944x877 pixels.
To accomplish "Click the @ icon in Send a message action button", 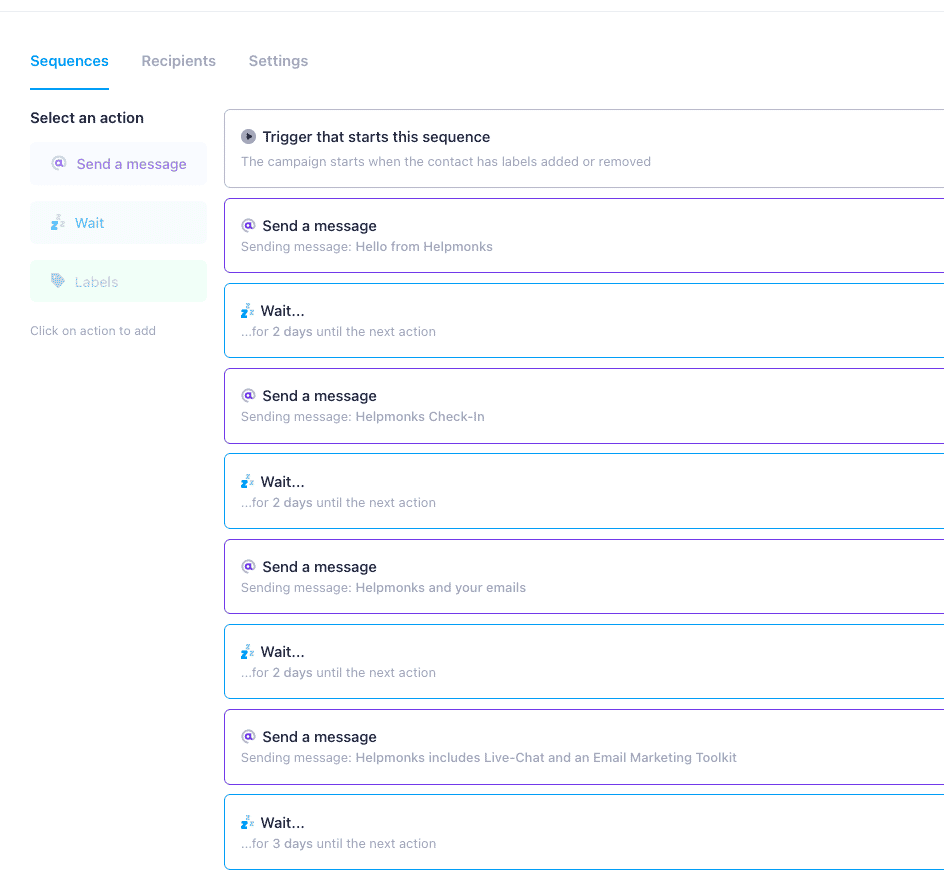I will click(x=58, y=163).
